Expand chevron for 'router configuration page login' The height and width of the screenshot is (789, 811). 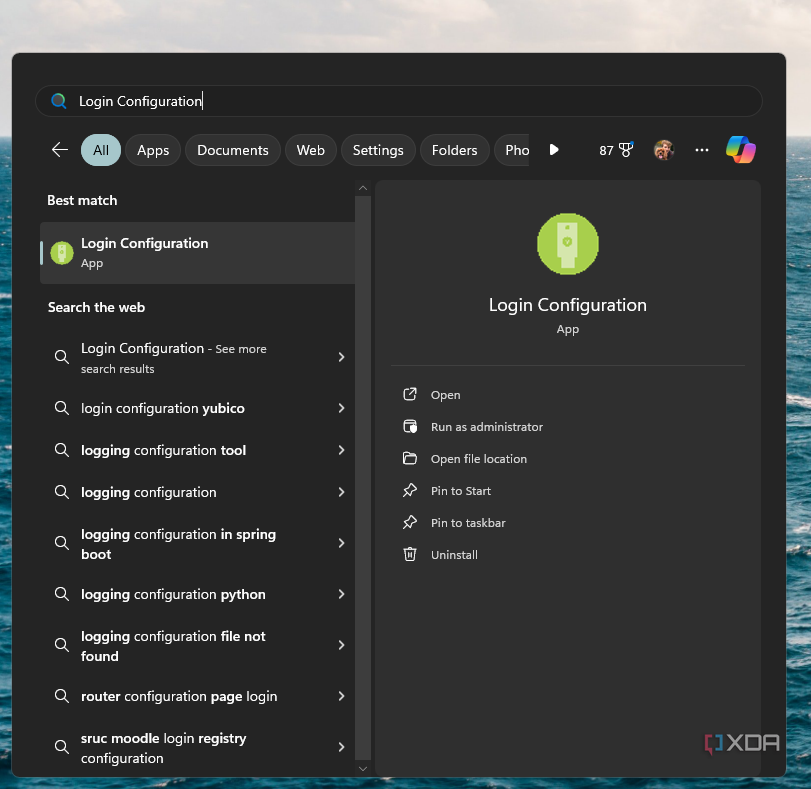[341, 696]
